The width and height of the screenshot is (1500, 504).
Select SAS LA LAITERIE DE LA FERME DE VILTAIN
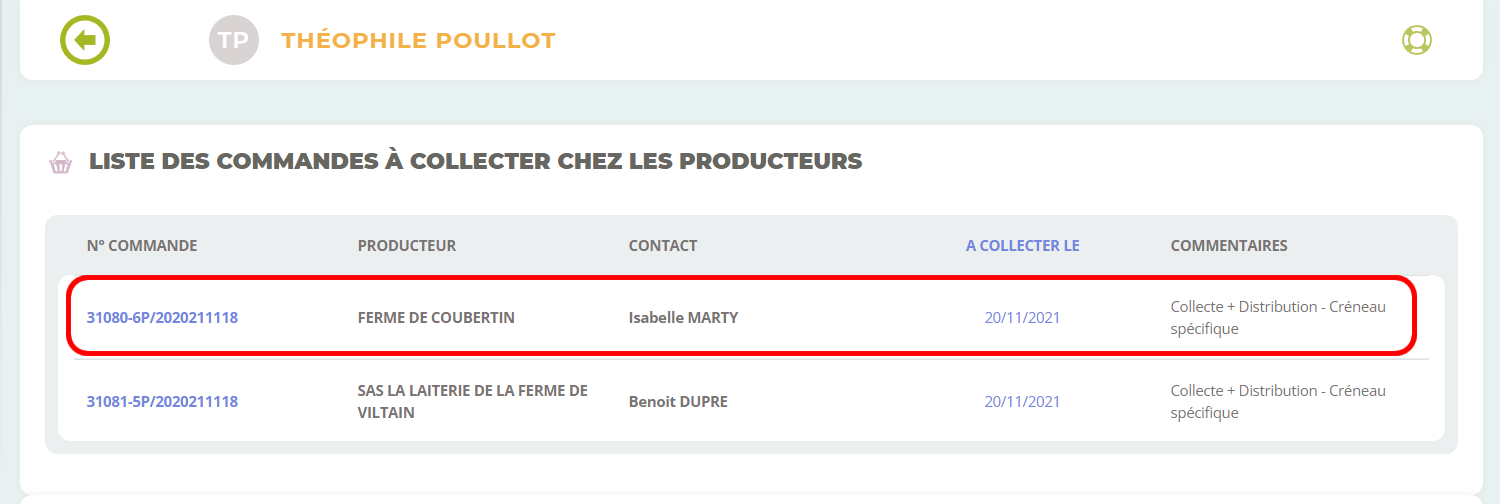click(472, 401)
